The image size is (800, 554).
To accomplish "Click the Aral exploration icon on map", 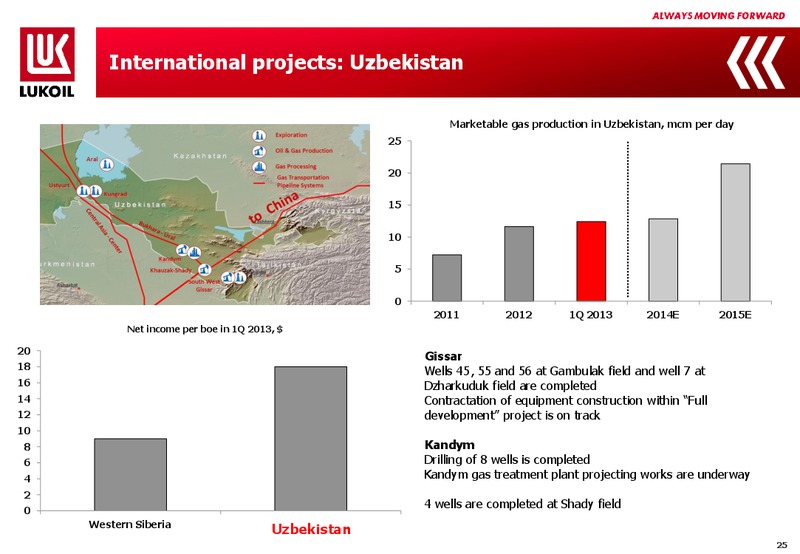I will pos(106,164).
